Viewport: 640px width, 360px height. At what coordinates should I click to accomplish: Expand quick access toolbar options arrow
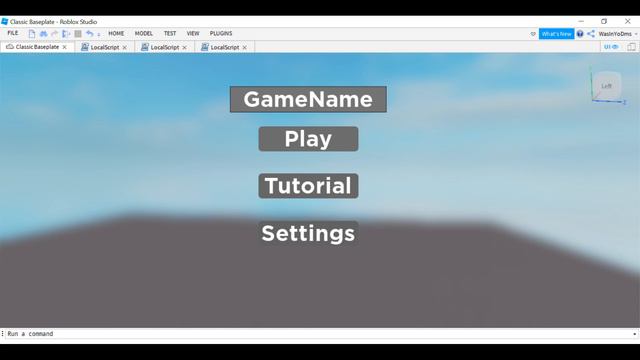point(99,34)
